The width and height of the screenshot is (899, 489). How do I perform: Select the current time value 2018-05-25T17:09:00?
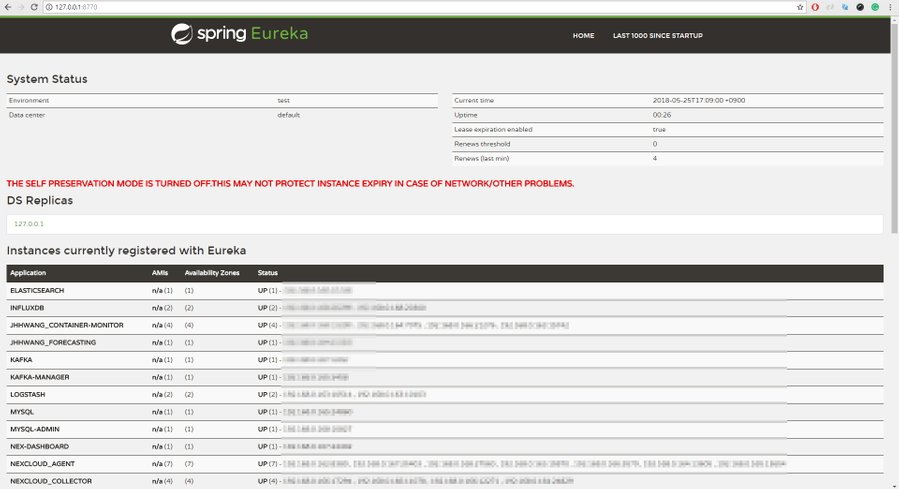pyautogui.click(x=699, y=100)
